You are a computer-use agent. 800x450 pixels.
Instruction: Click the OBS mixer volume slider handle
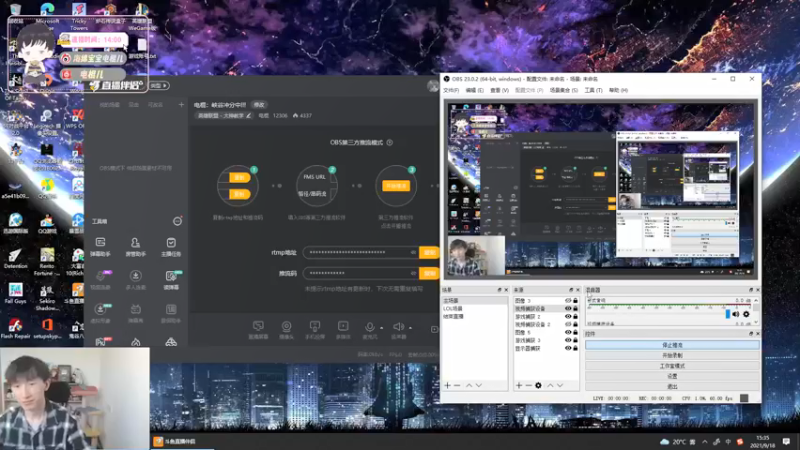tap(728, 314)
